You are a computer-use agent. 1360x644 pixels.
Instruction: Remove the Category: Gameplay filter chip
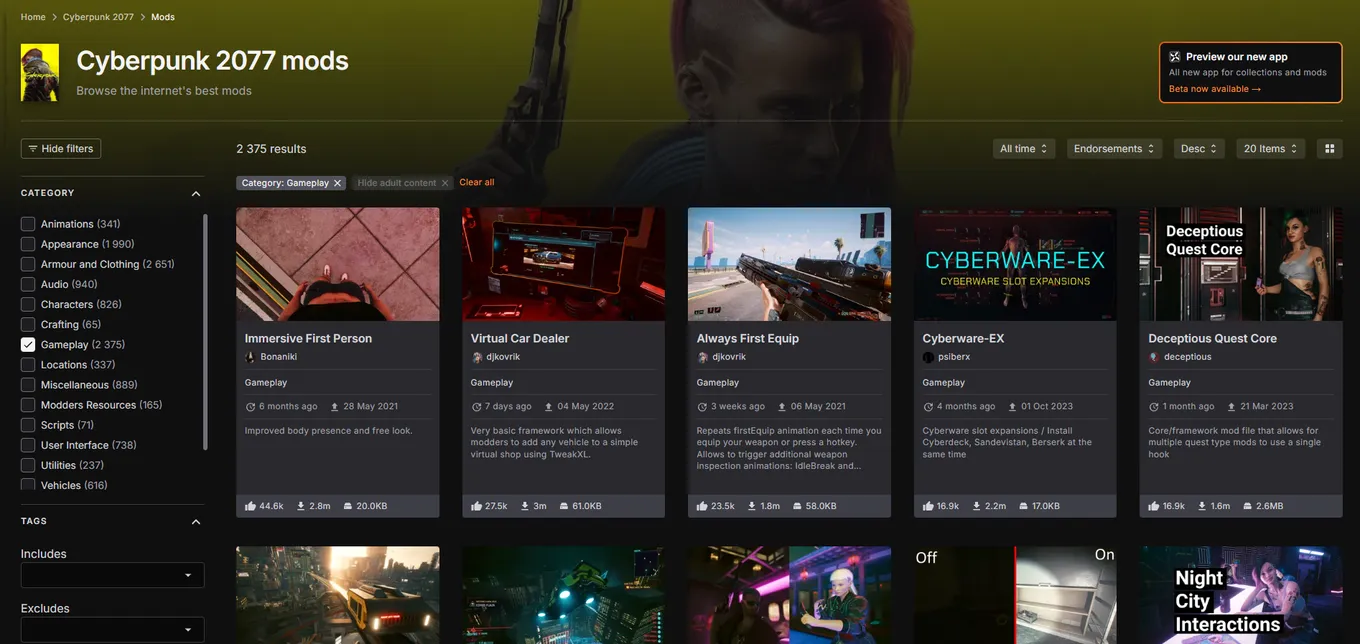(x=338, y=183)
